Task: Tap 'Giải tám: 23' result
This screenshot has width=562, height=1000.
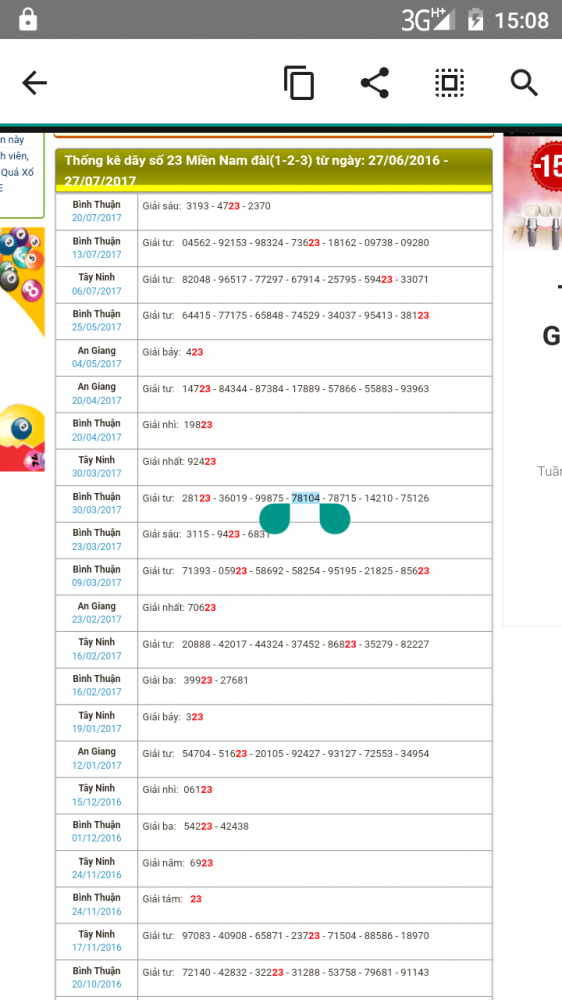Action: click(172, 899)
